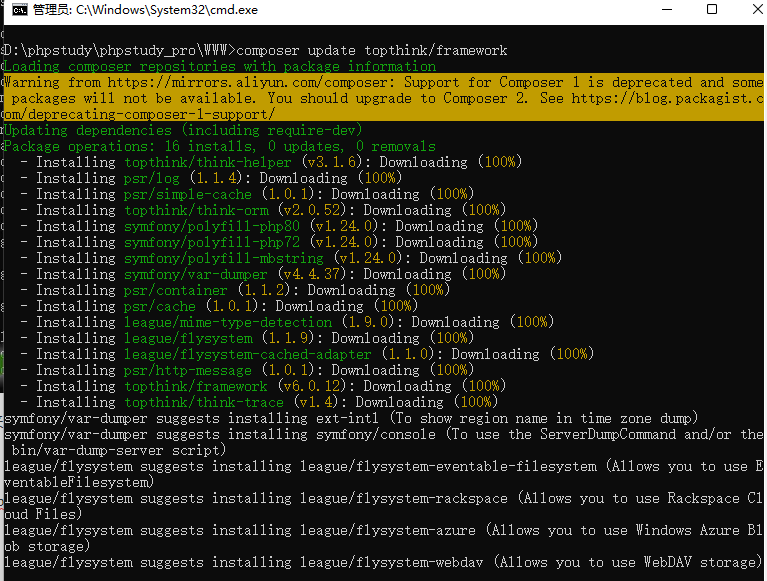Click the composer update topthink/framework command
The width and height of the screenshot is (767, 581).
(372, 50)
